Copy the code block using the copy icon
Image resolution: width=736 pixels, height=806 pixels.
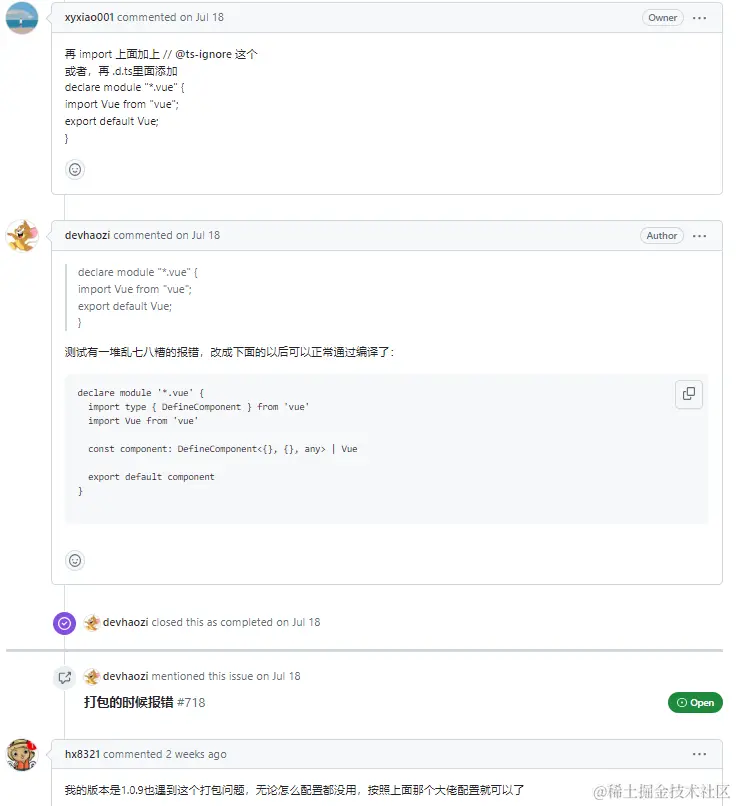688,394
